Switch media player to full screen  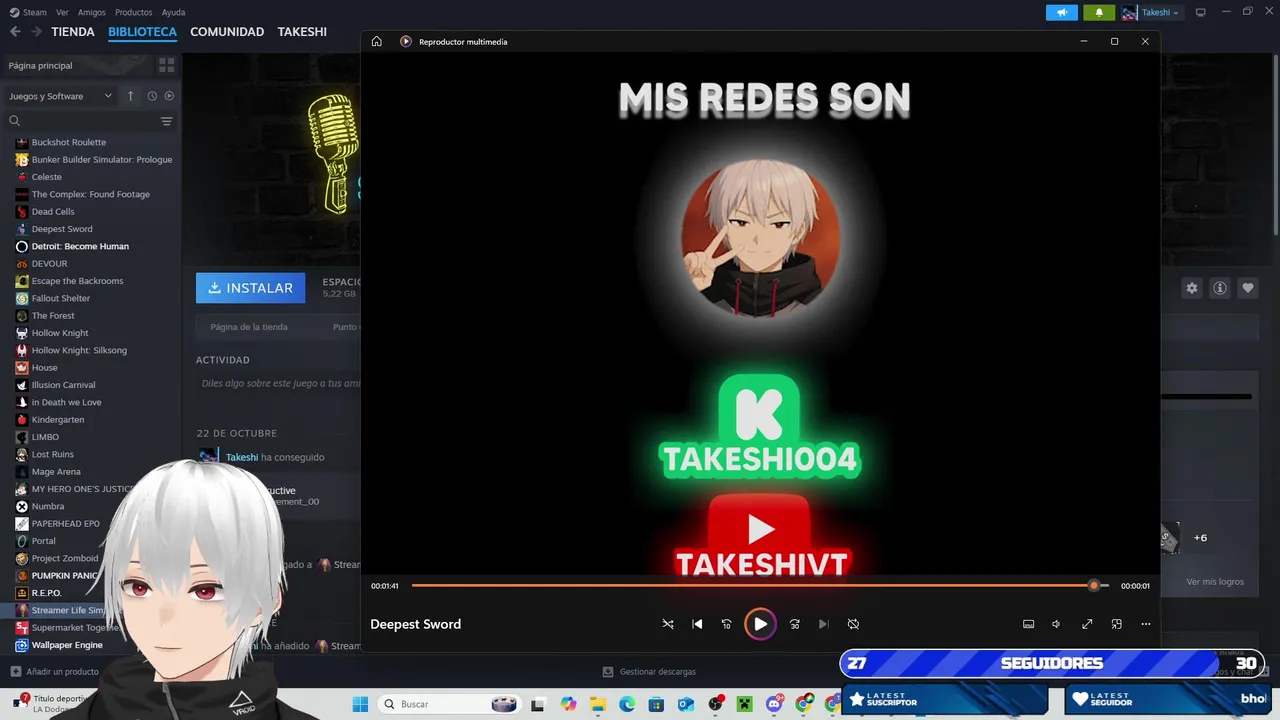(x=1087, y=624)
